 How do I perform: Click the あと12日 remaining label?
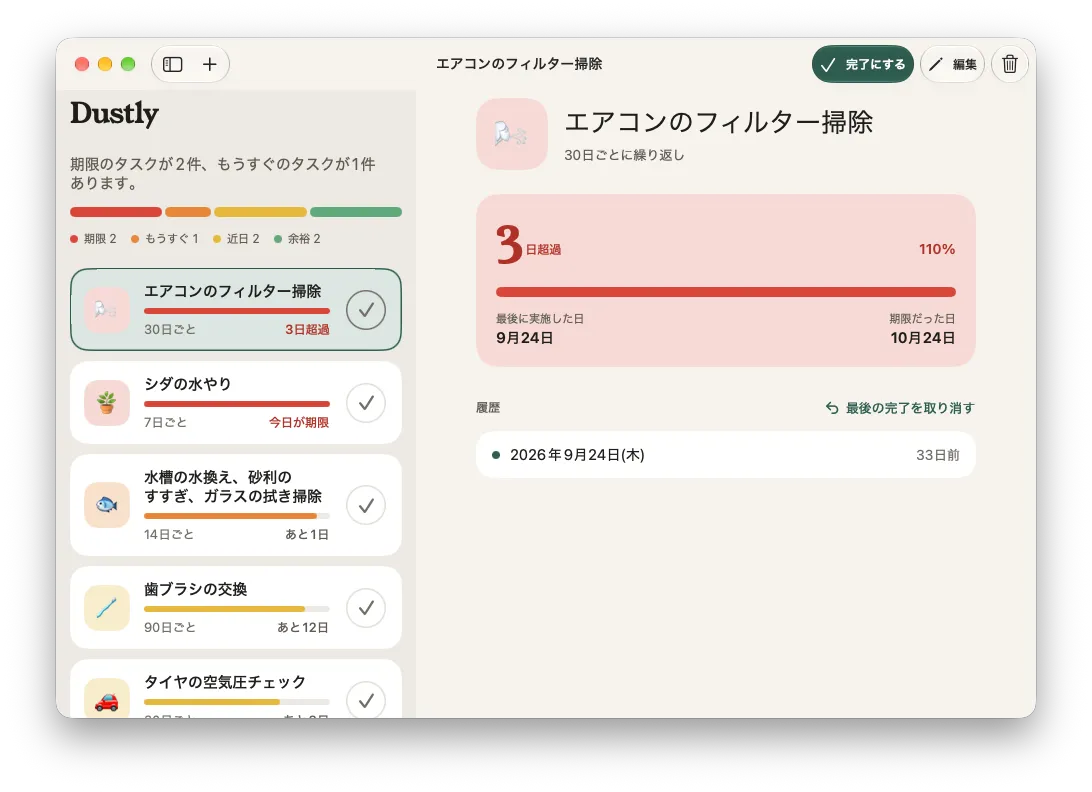pyautogui.click(x=303, y=627)
